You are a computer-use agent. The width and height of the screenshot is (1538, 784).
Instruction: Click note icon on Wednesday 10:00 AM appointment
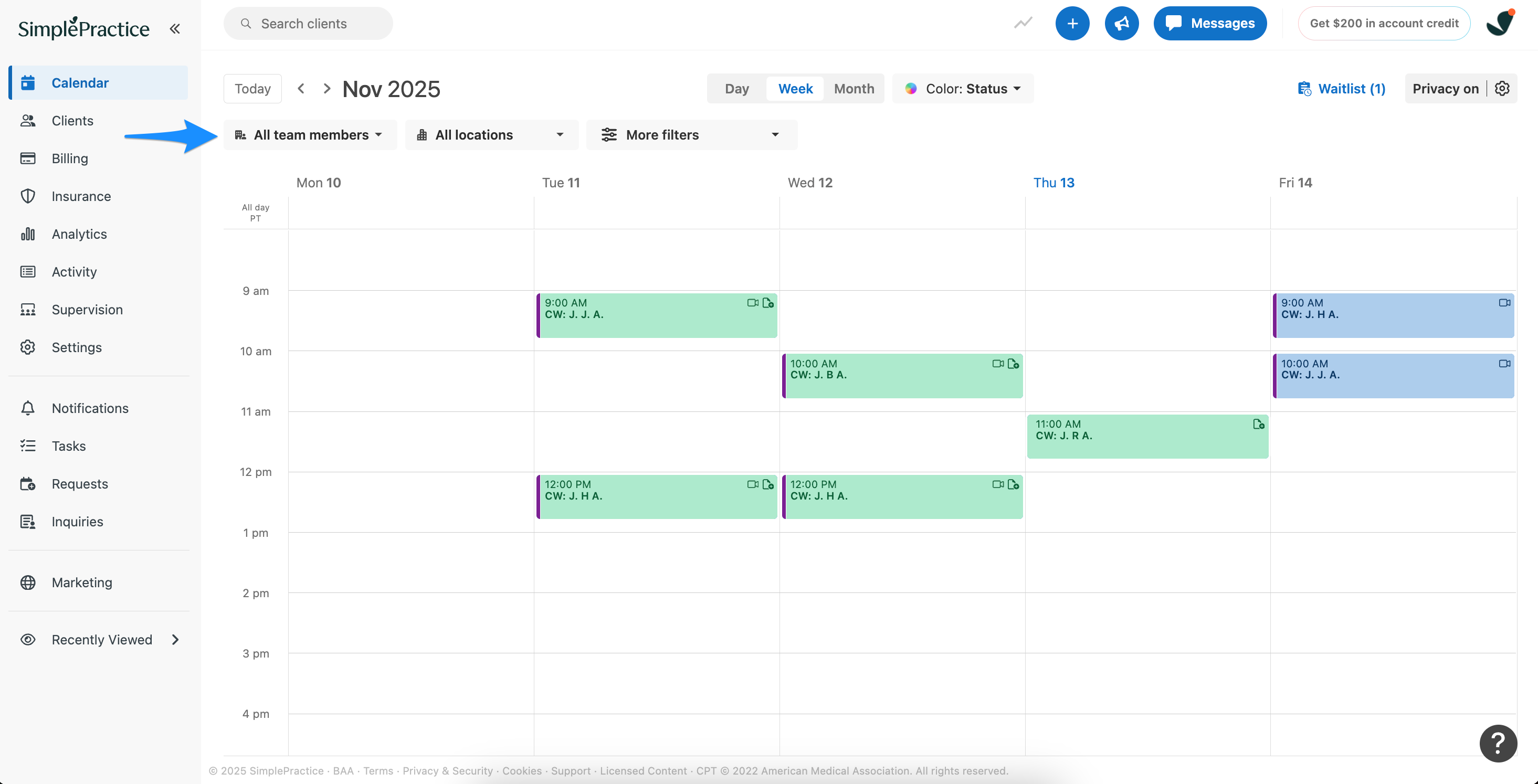pos(1013,363)
